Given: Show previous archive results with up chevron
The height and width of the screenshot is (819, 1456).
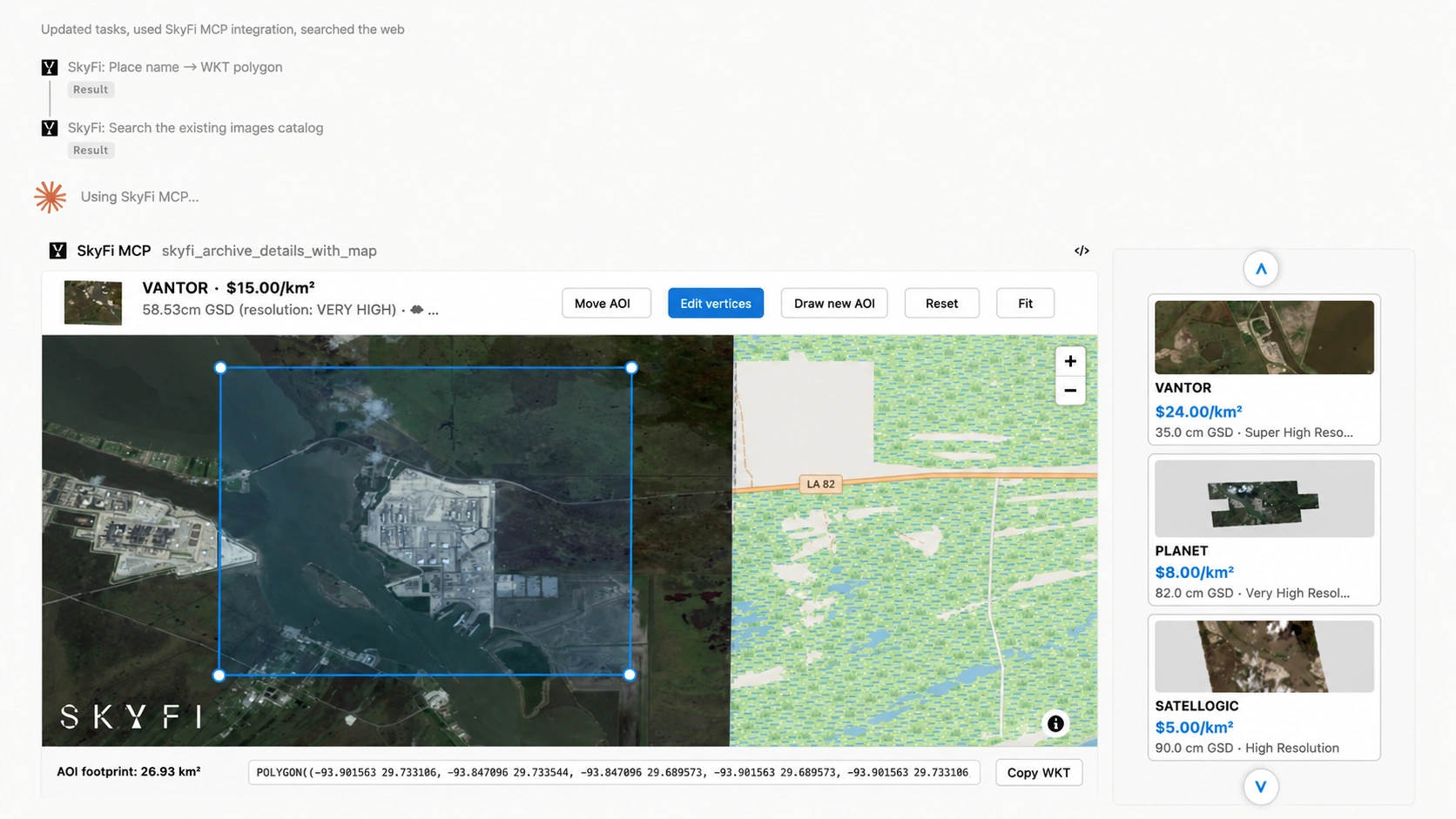Looking at the screenshot, I should (1261, 269).
